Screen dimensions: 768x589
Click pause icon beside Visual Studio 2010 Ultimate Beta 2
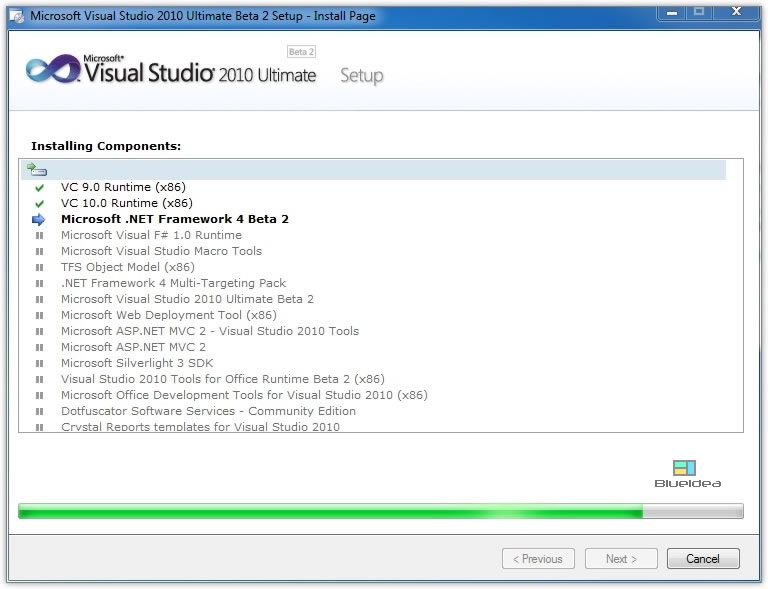[x=40, y=300]
